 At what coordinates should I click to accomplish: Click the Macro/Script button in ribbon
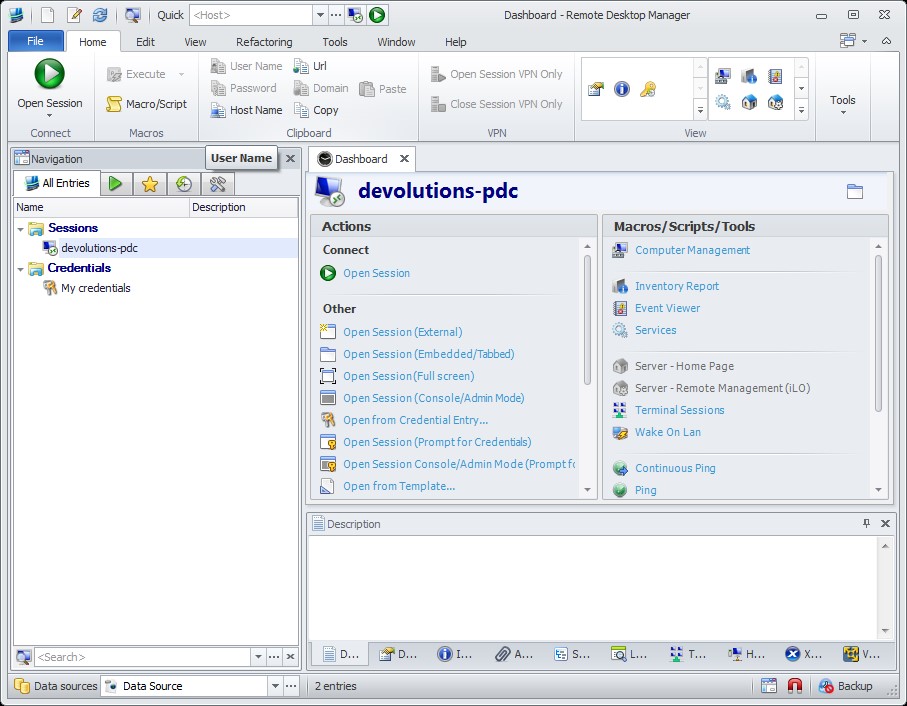pos(147,104)
